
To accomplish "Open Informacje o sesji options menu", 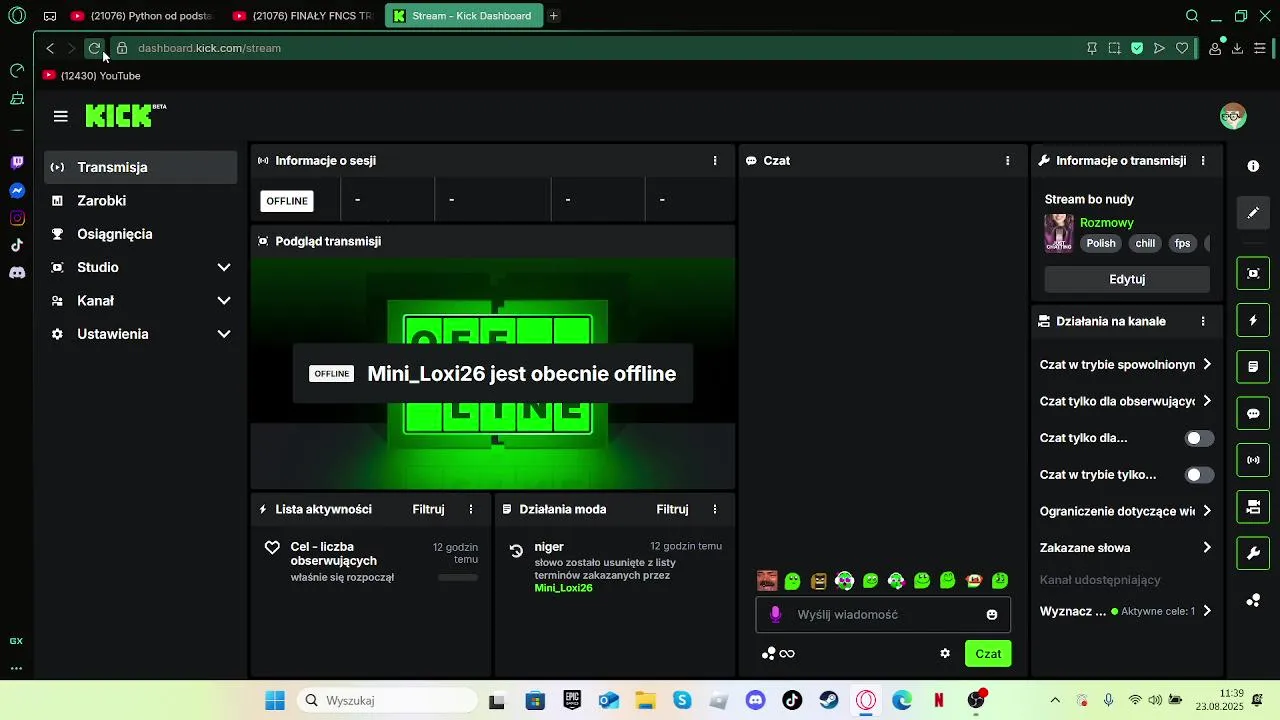I will coord(715,160).
